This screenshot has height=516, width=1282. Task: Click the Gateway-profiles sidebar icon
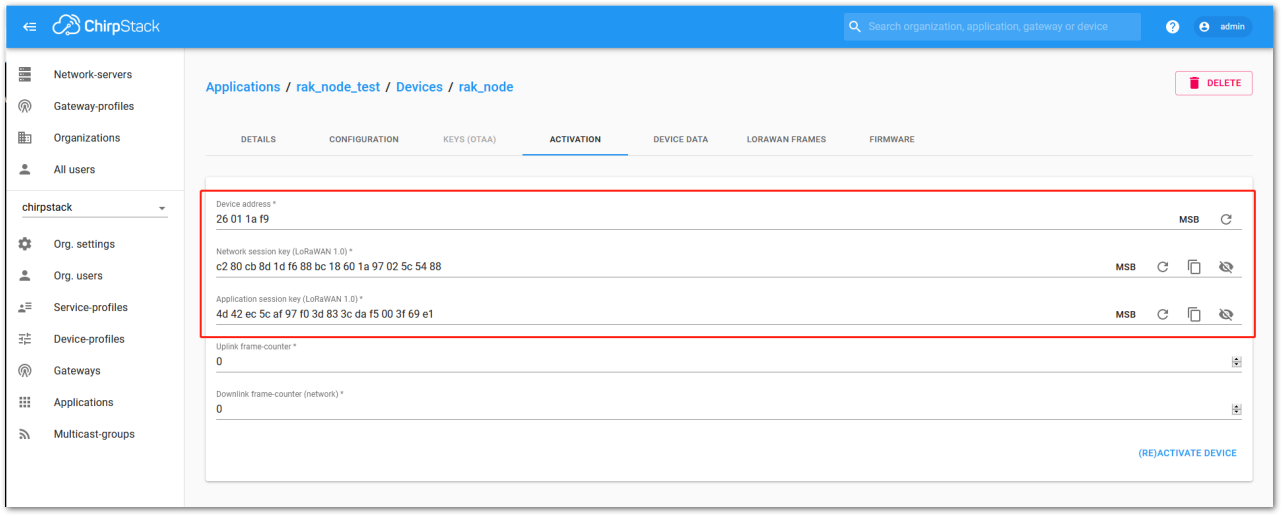[25, 106]
